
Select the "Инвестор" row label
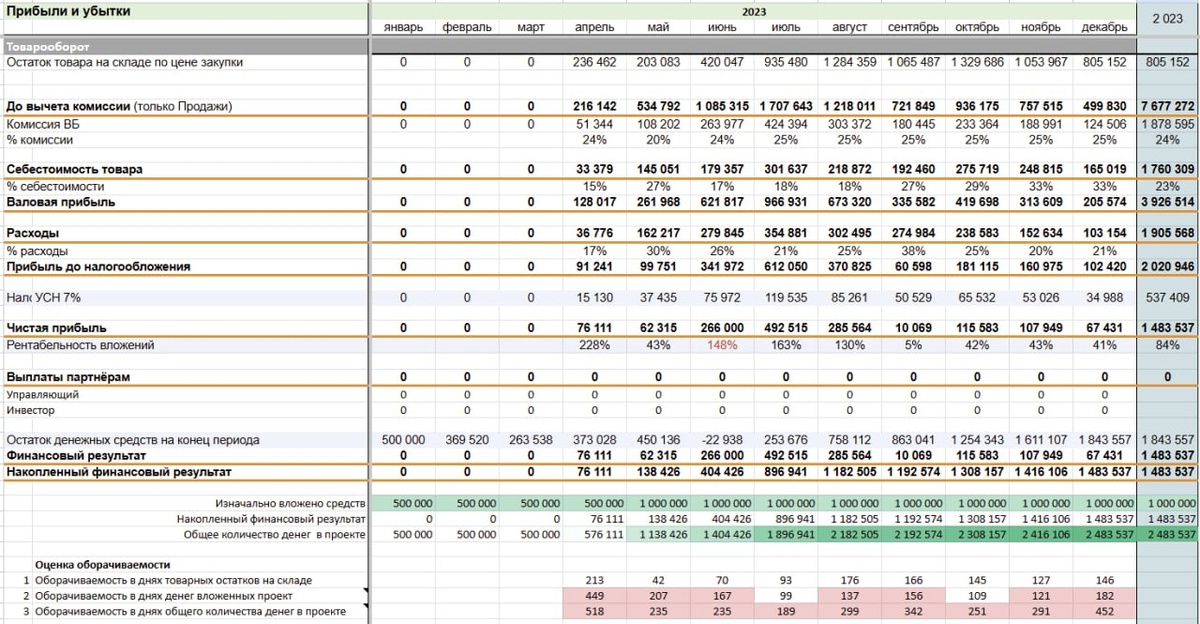click(30, 411)
